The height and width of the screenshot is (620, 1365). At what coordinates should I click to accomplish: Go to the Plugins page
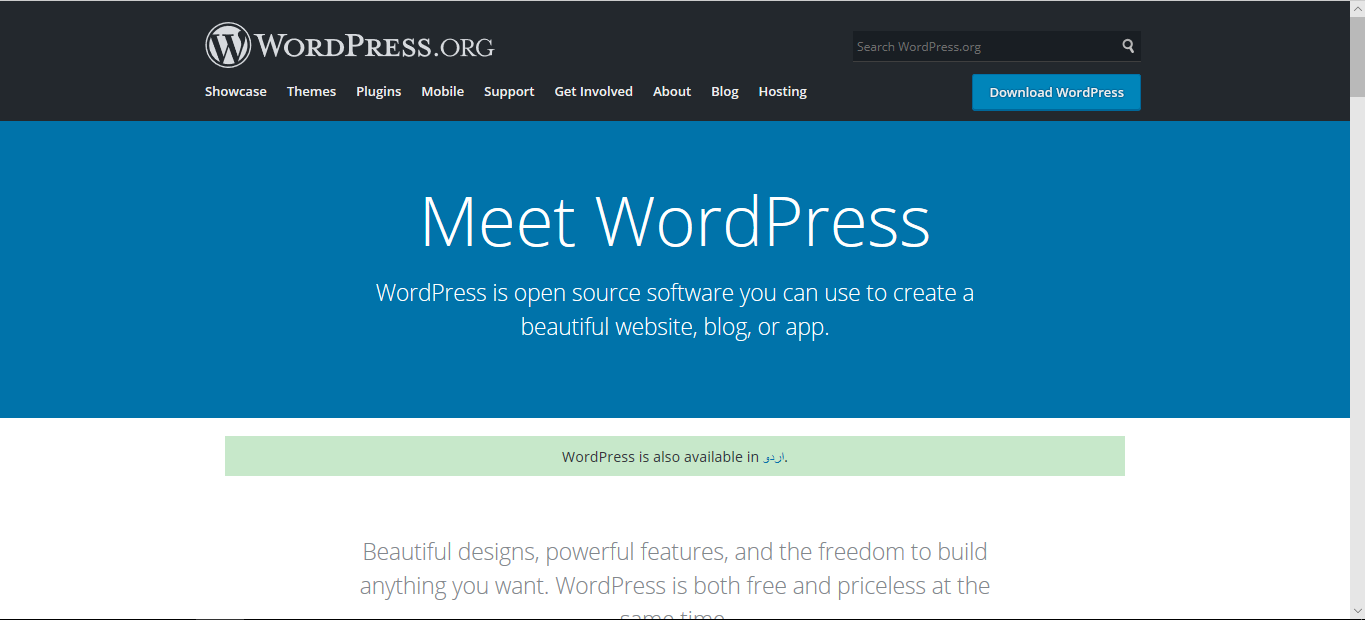pyautogui.click(x=378, y=91)
